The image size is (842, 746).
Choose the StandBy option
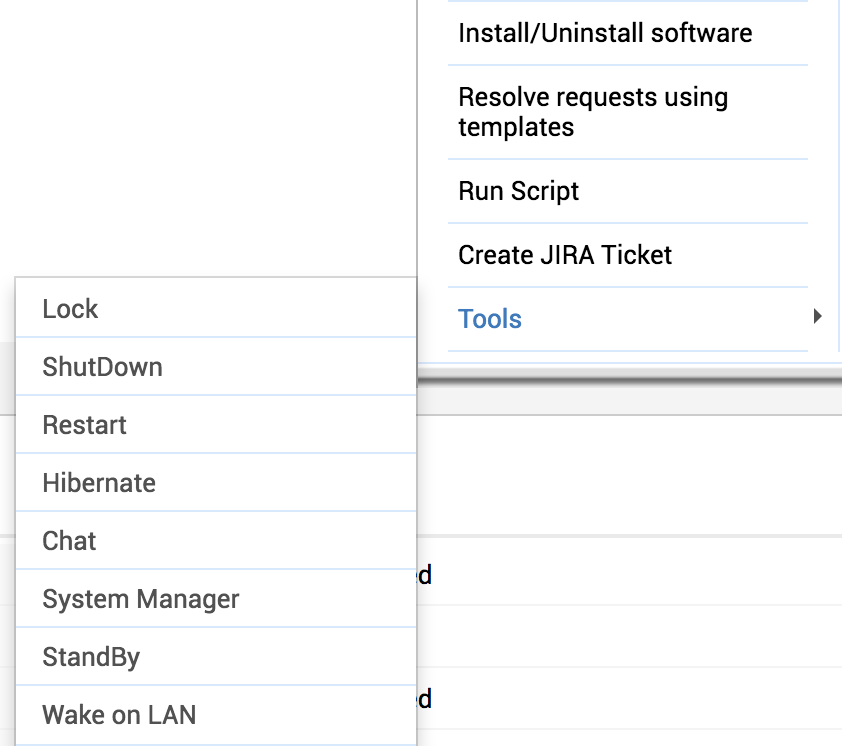(91, 657)
